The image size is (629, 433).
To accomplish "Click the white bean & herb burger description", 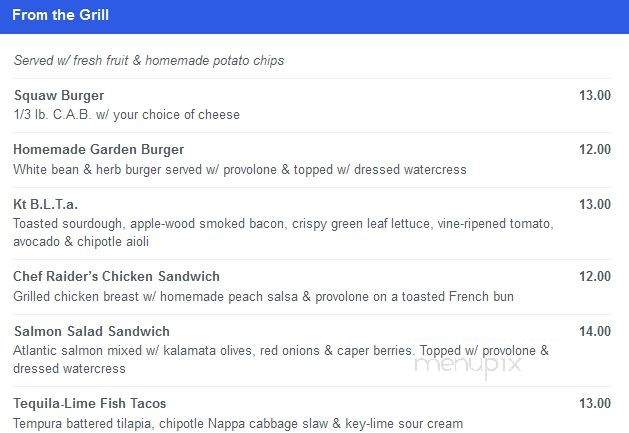I will [240, 170].
